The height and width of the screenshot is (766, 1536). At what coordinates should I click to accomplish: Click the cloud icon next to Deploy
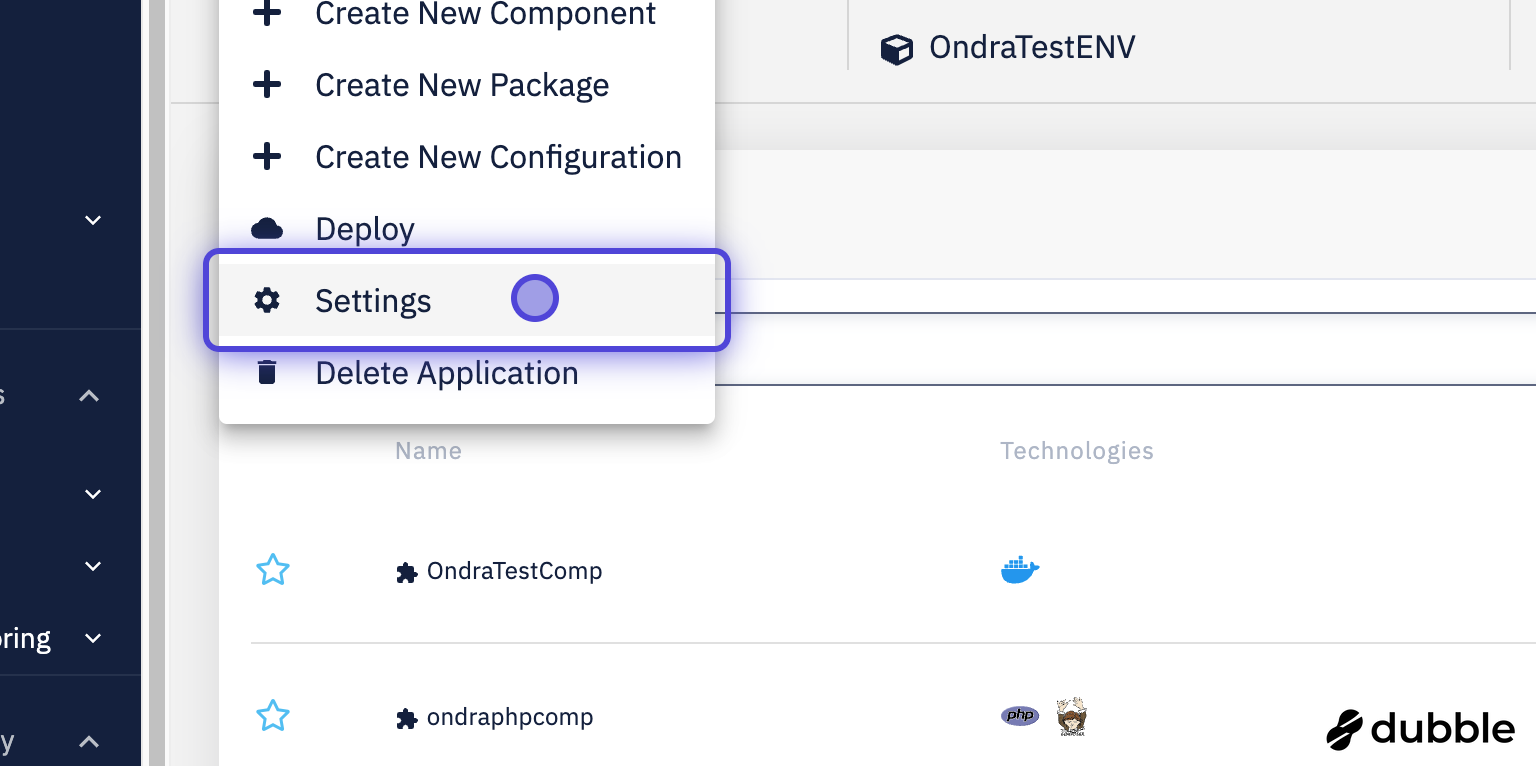tap(267, 229)
